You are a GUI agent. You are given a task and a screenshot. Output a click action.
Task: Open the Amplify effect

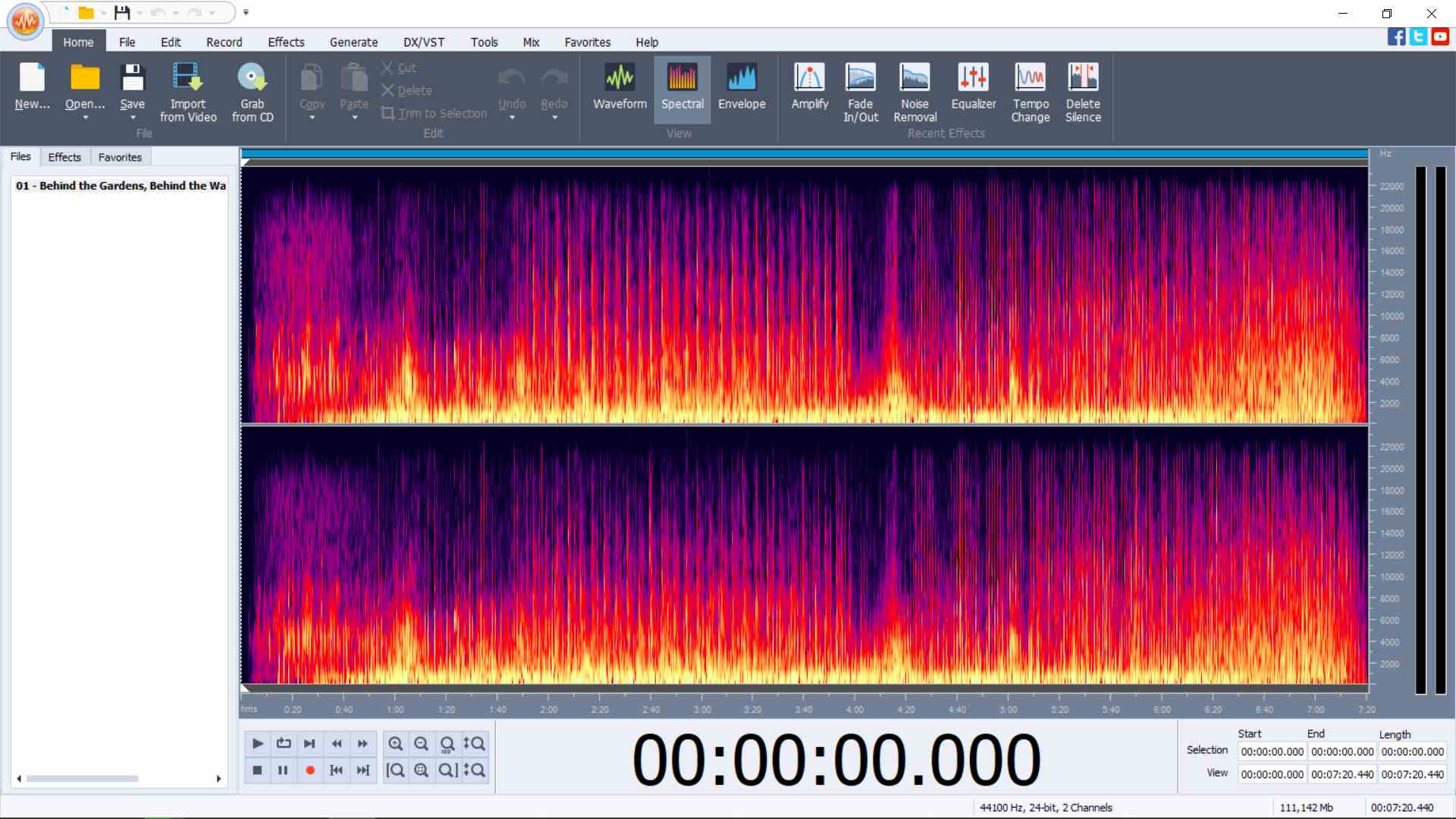point(809,87)
